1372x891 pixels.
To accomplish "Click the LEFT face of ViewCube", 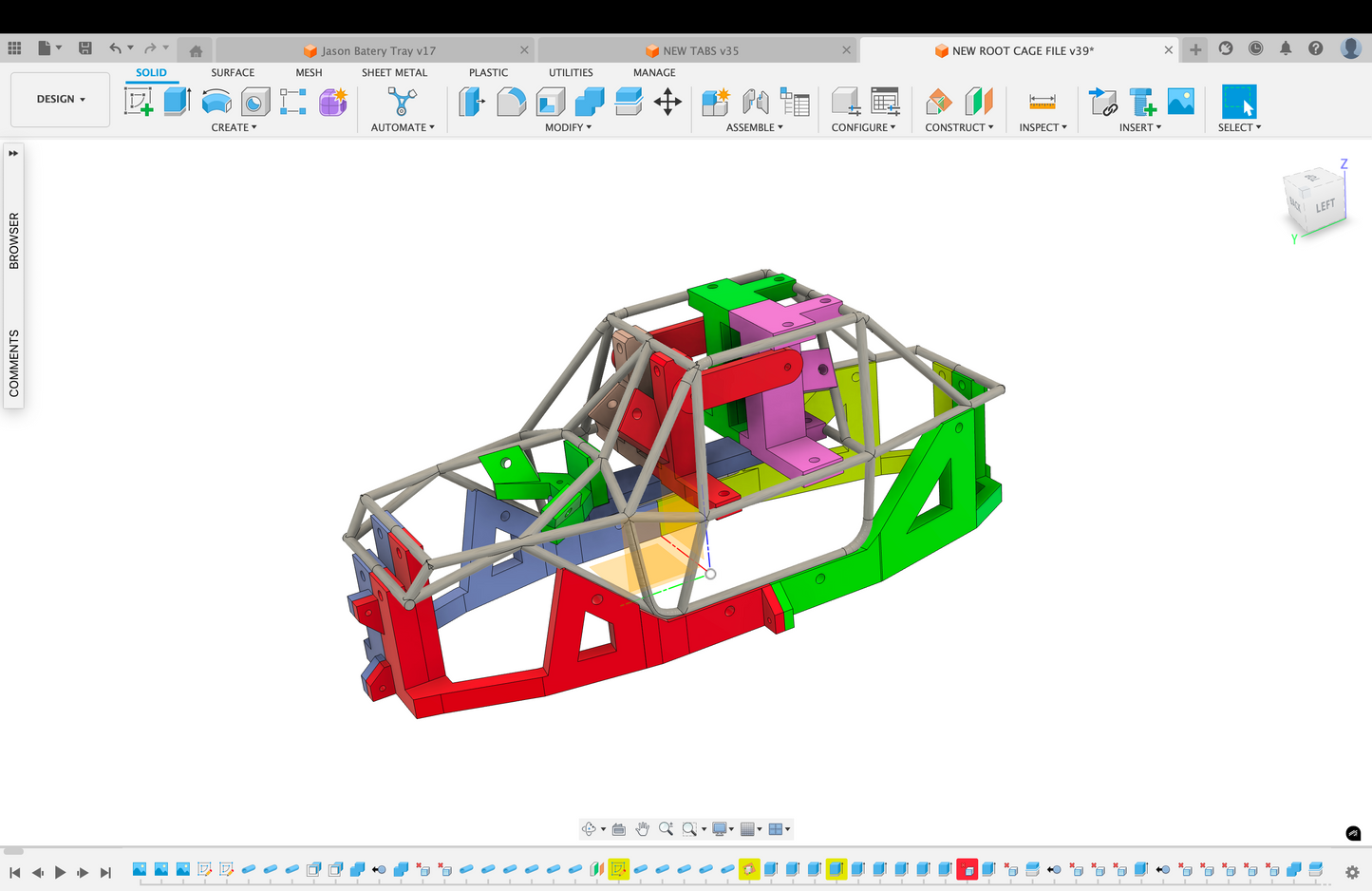I will pos(1325,205).
